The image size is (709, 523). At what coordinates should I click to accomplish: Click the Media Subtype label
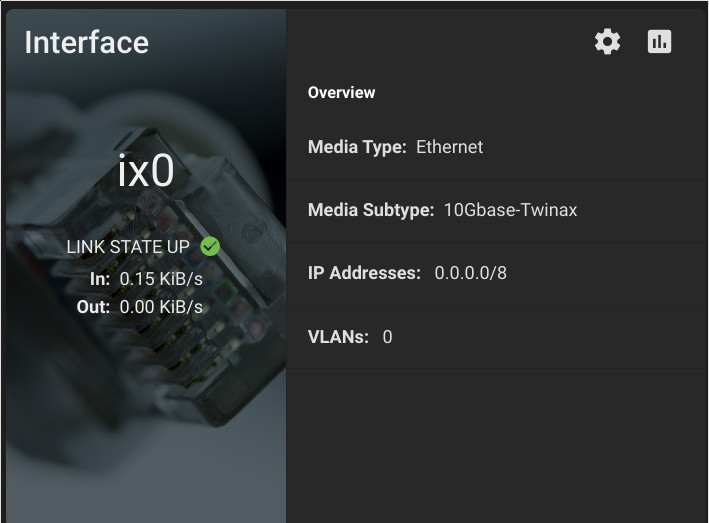(371, 210)
